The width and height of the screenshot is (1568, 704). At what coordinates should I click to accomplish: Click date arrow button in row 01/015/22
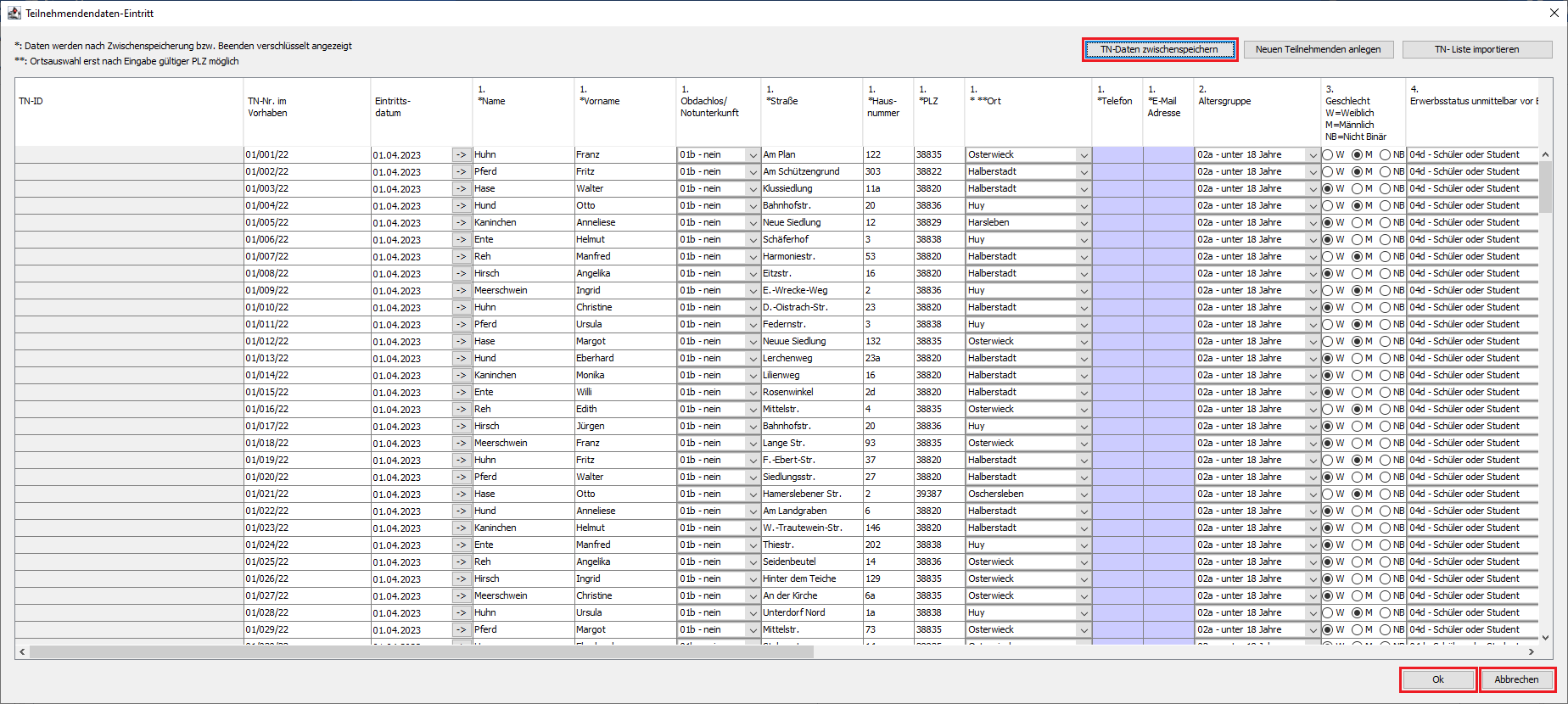[461, 392]
